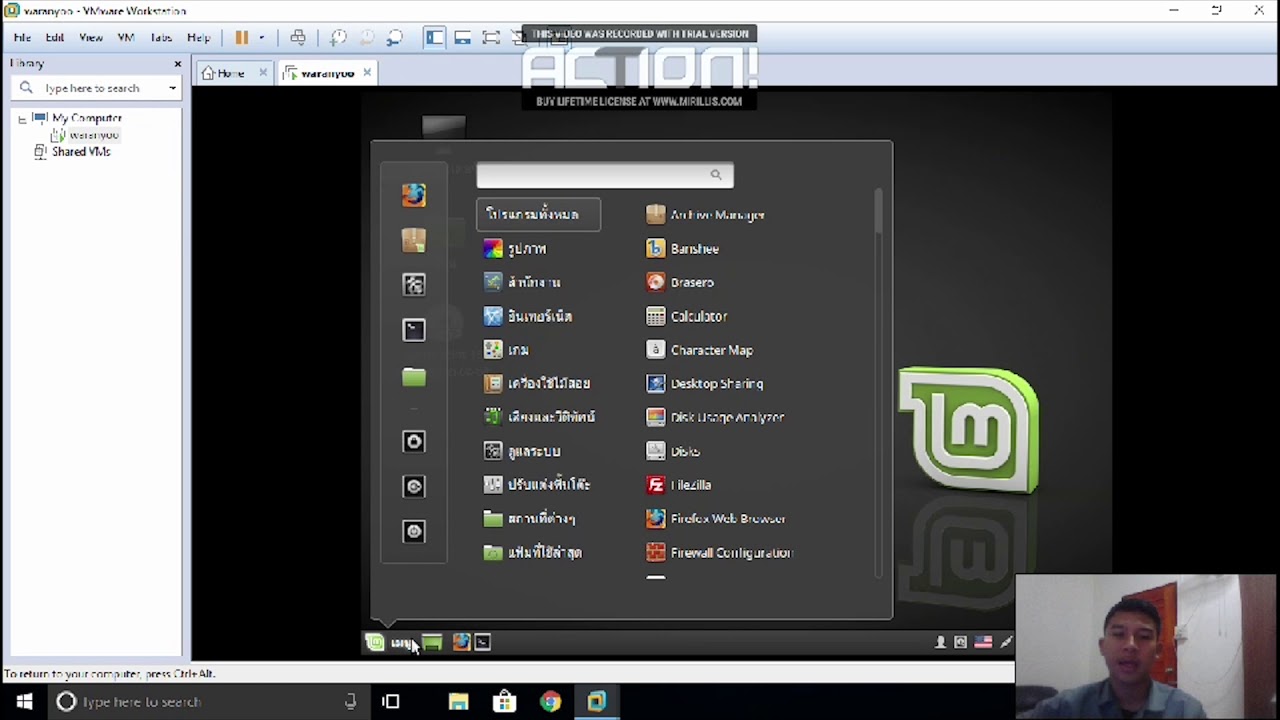Open the library search filter dropdown arrow

point(172,88)
